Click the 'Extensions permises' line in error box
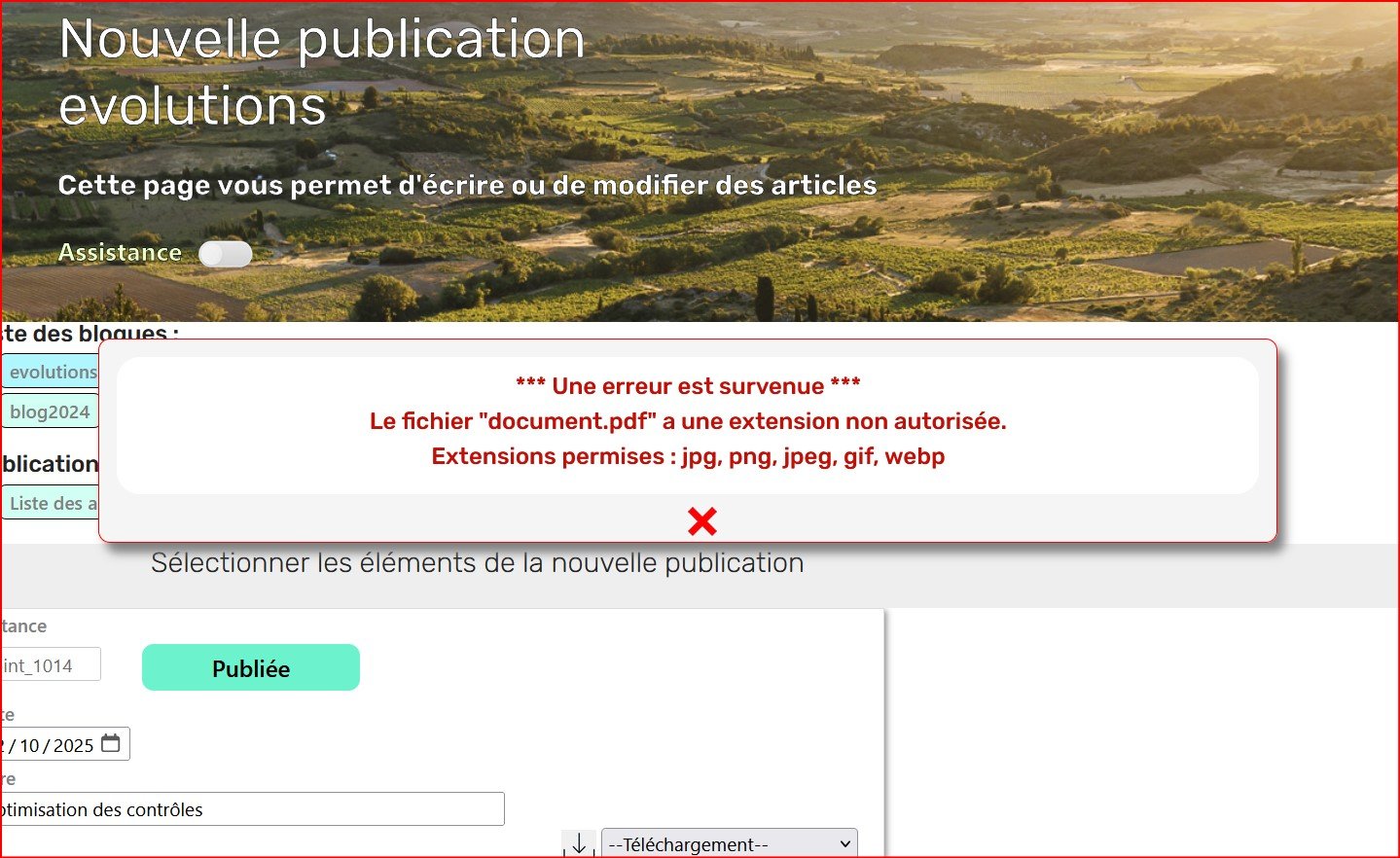The height and width of the screenshot is (858, 1400). [688, 456]
